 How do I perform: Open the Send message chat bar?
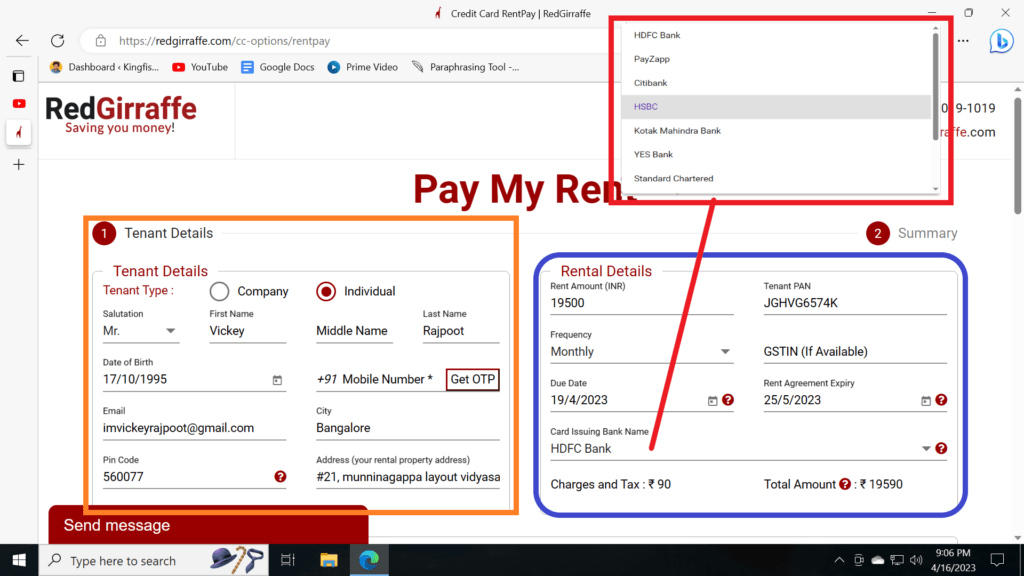208,525
